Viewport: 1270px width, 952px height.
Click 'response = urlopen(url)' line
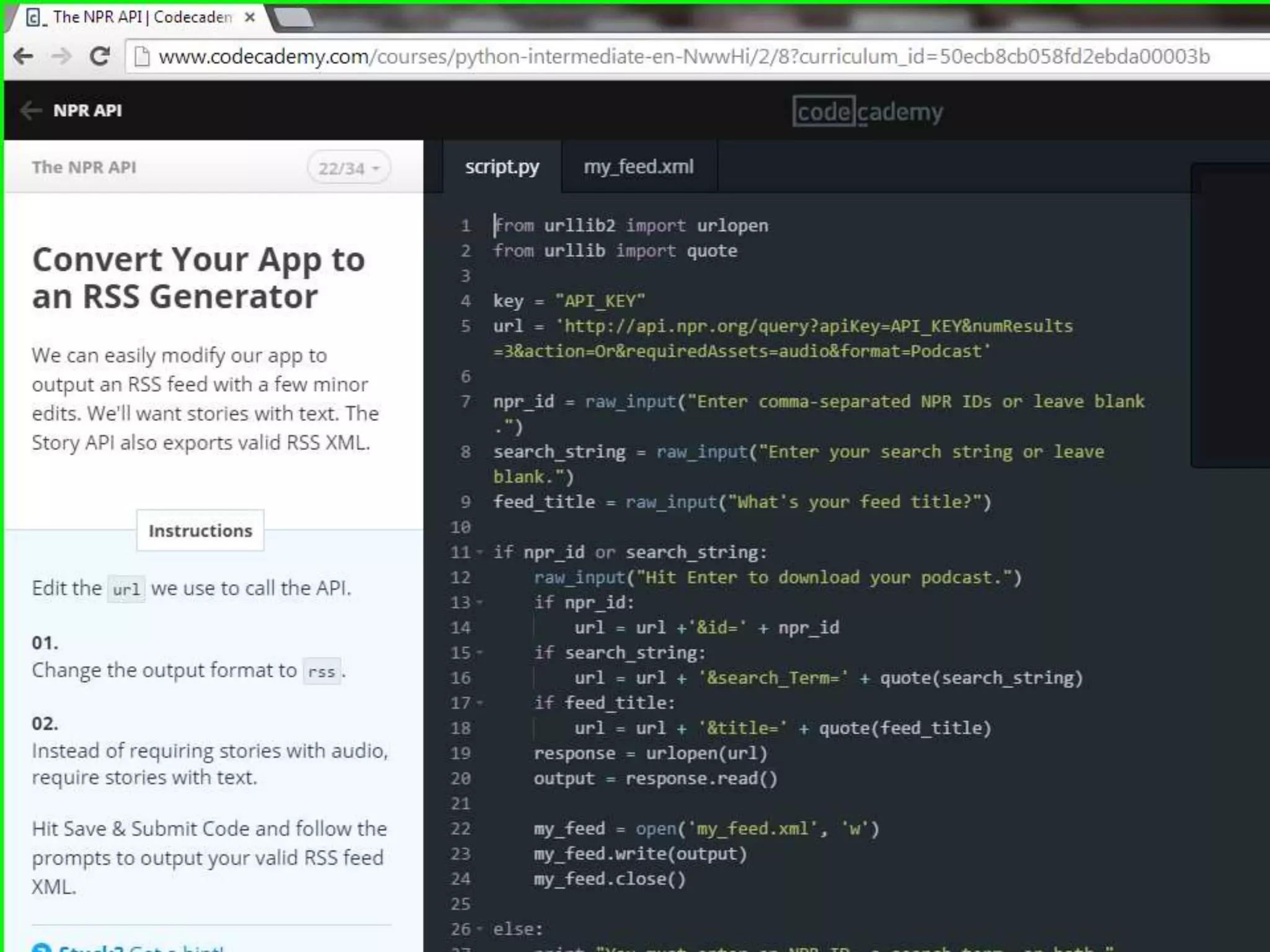tap(651, 754)
